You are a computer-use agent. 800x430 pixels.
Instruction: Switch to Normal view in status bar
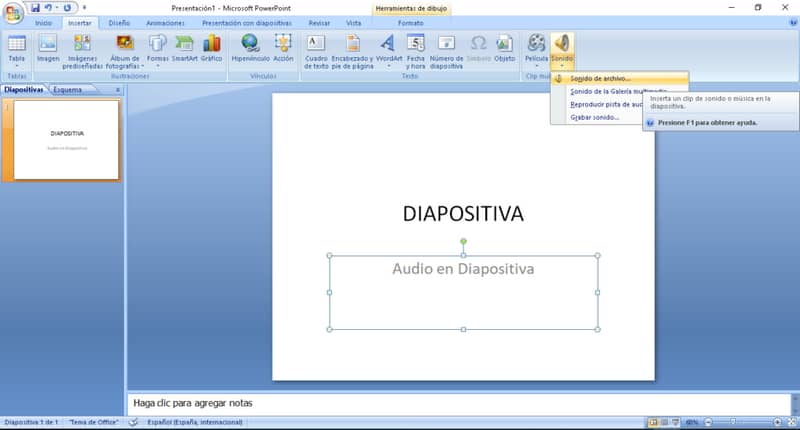(653, 422)
